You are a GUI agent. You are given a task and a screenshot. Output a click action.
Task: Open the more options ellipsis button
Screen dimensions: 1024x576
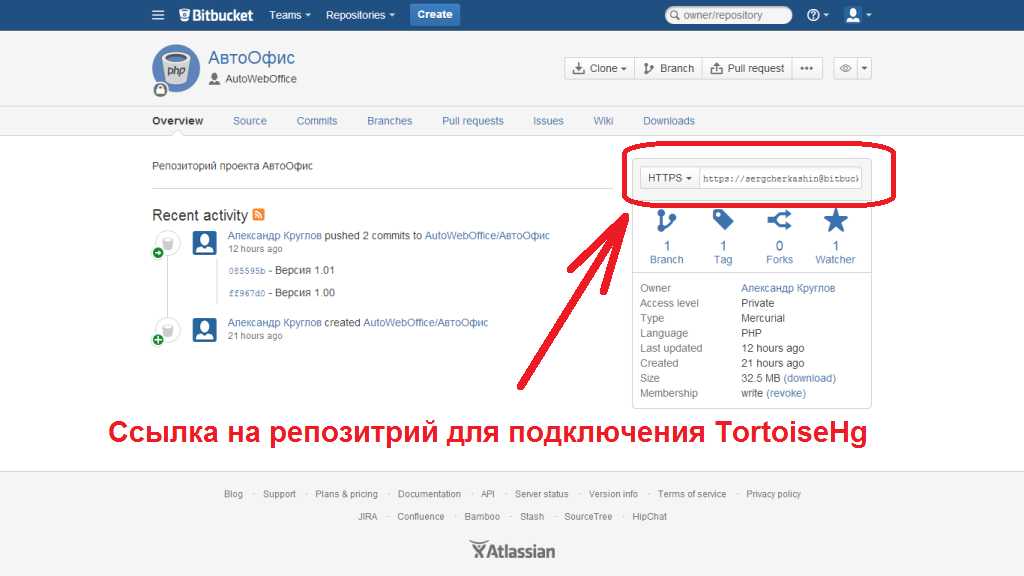click(806, 68)
